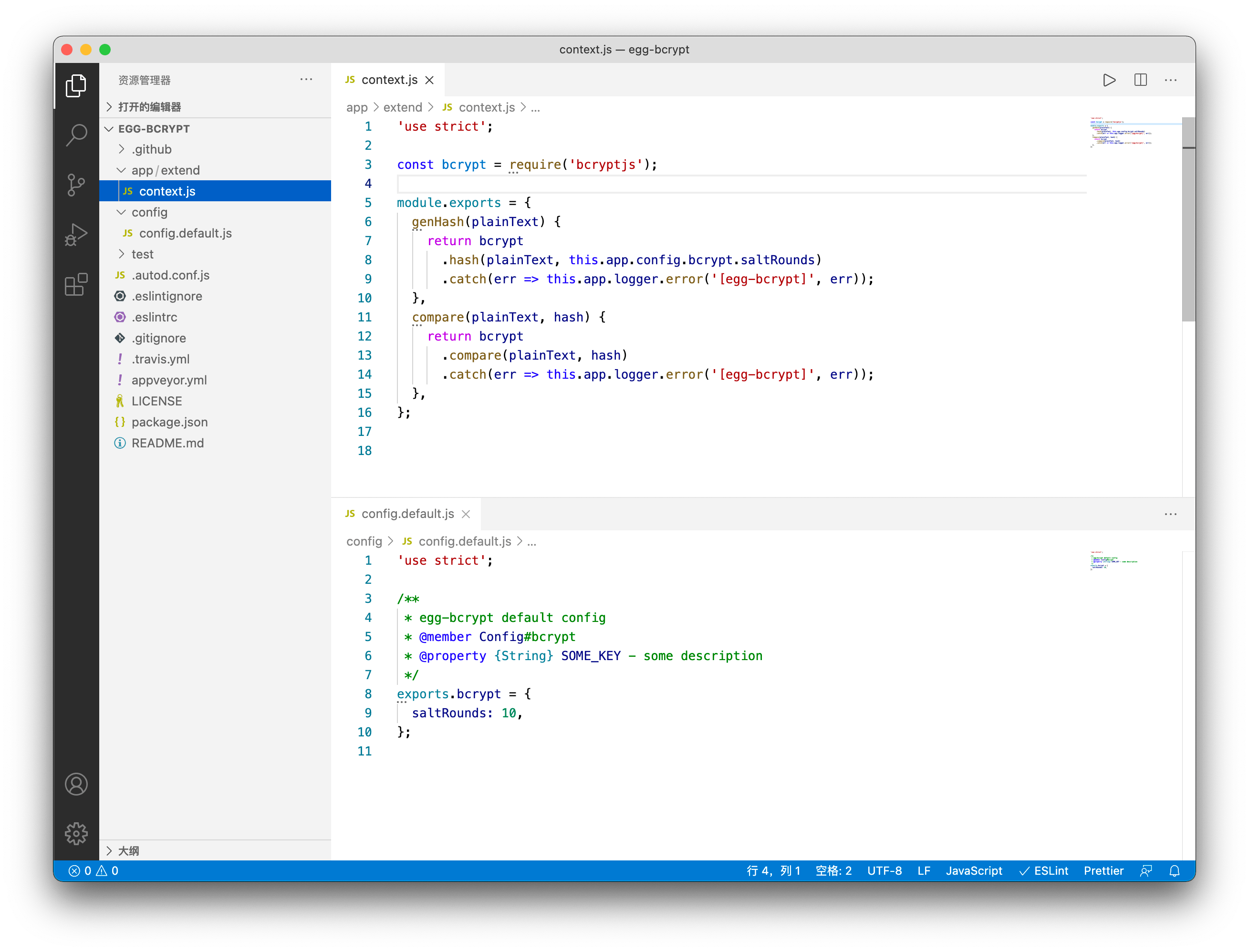Click 'config' in the lower editor breadcrumb
The width and height of the screenshot is (1249, 952).
coord(364,541)
